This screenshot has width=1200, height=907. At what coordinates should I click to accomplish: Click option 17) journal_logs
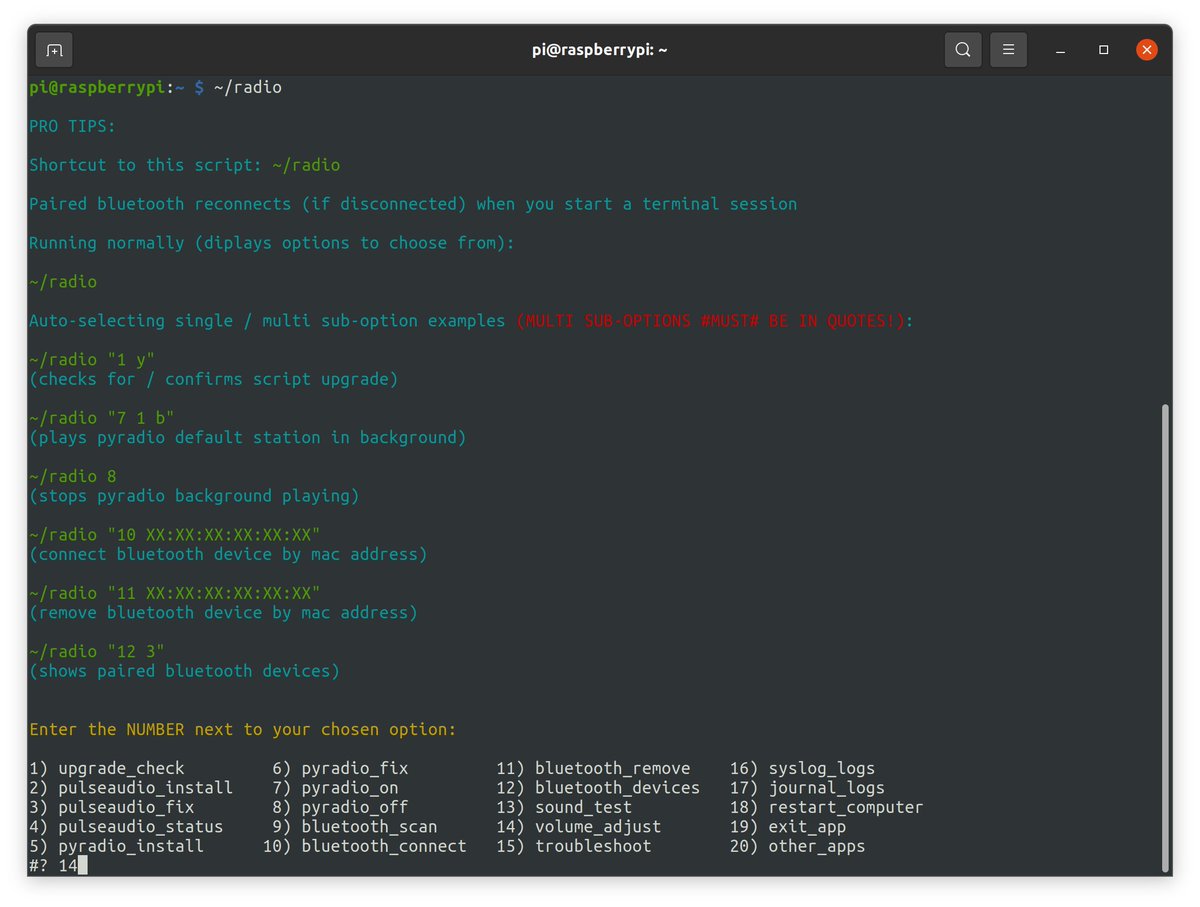click(x=808, y=788)
